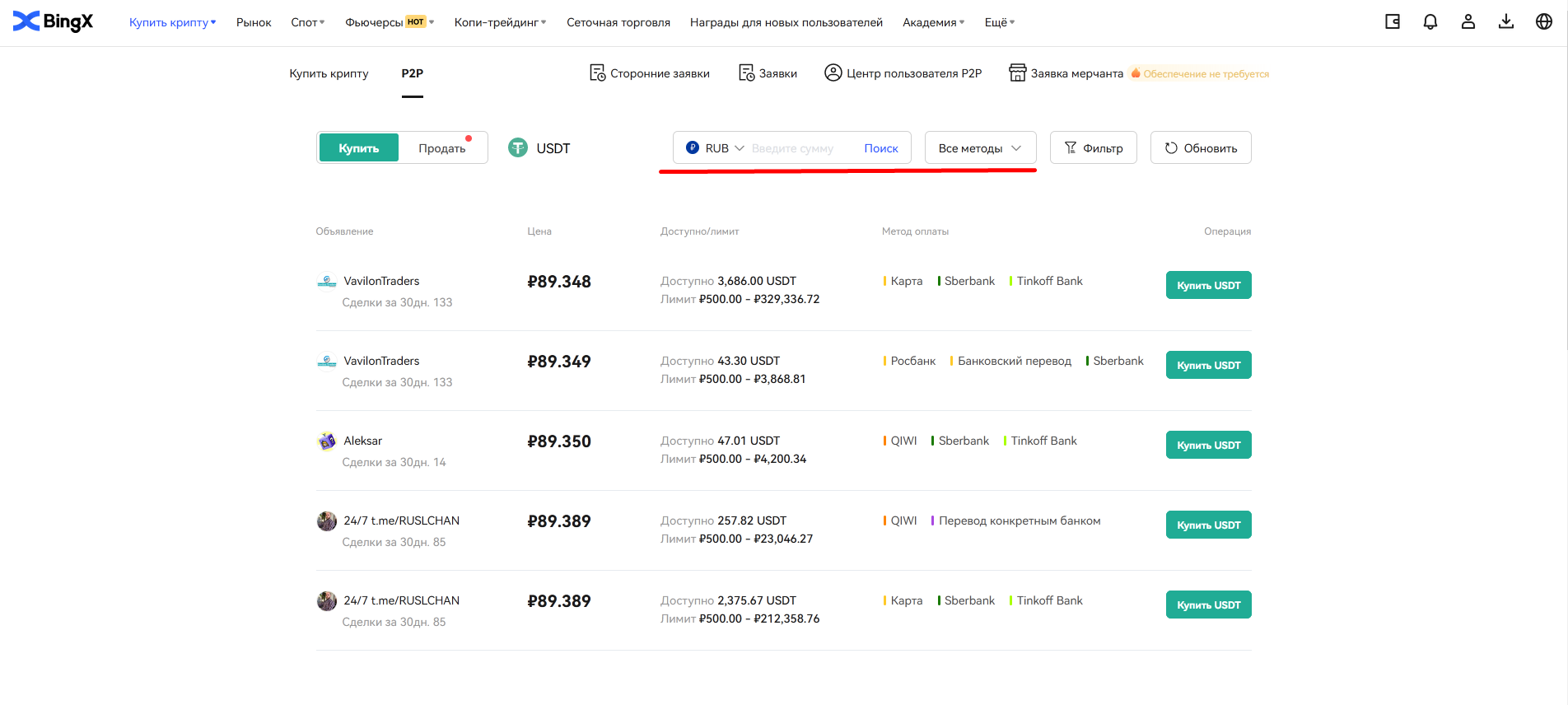Click the funnel icon in Фильтр
This screenshot has height=705, width=1568.
click(x=1071, y=148)
